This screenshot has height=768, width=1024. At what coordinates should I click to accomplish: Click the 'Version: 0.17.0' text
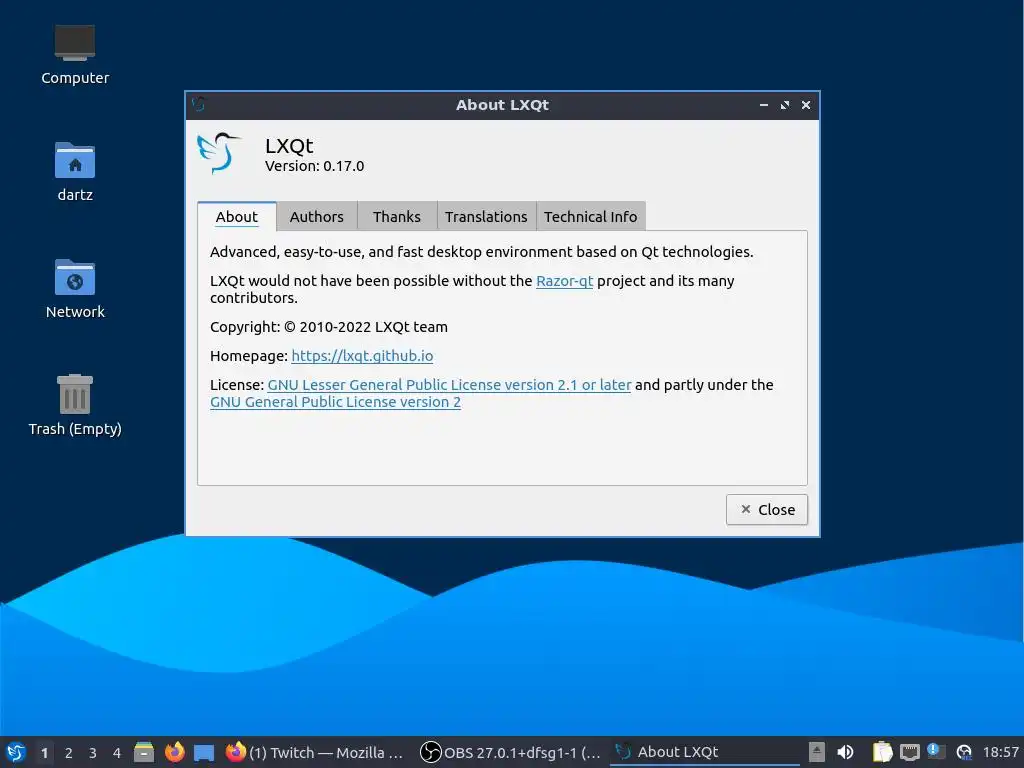tap(315, 166)
